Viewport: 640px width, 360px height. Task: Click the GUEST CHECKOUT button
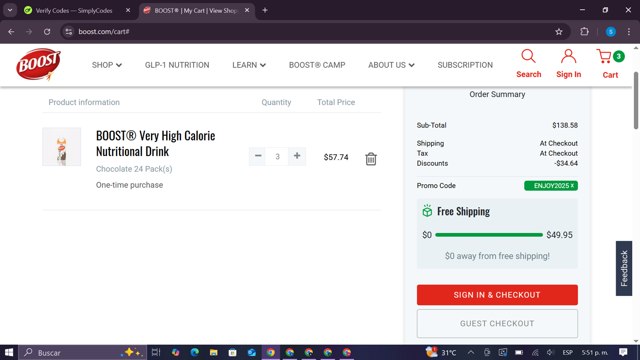tap(497, 323)
